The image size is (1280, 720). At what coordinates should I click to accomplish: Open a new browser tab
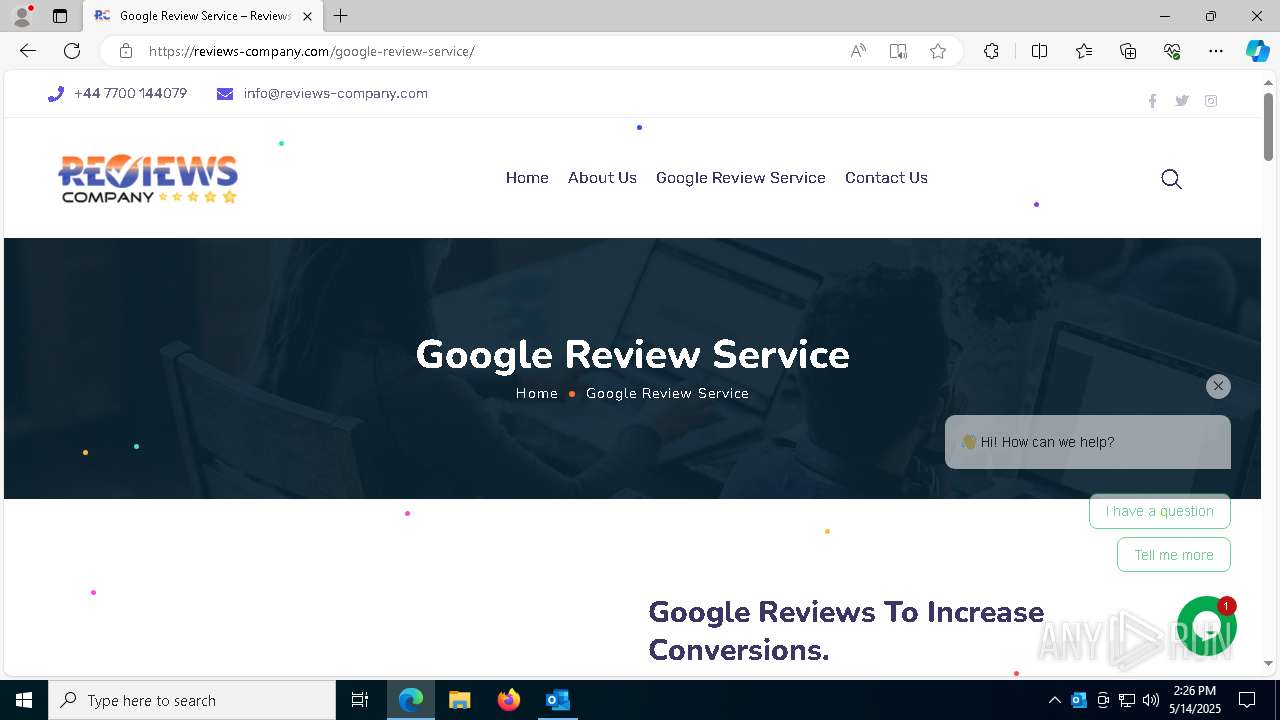(341, 16)
